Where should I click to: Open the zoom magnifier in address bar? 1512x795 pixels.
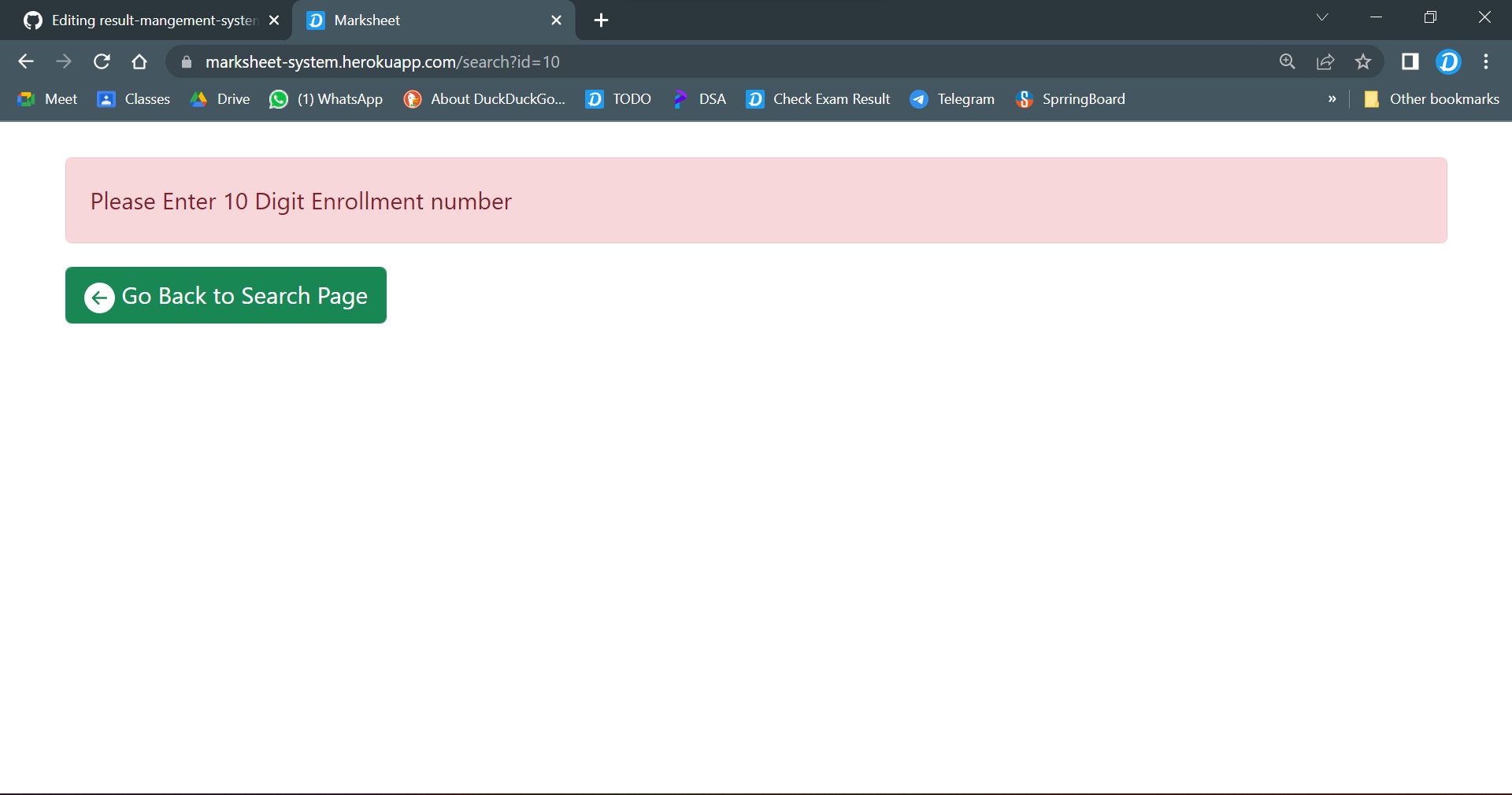[x=1288, y=61]
